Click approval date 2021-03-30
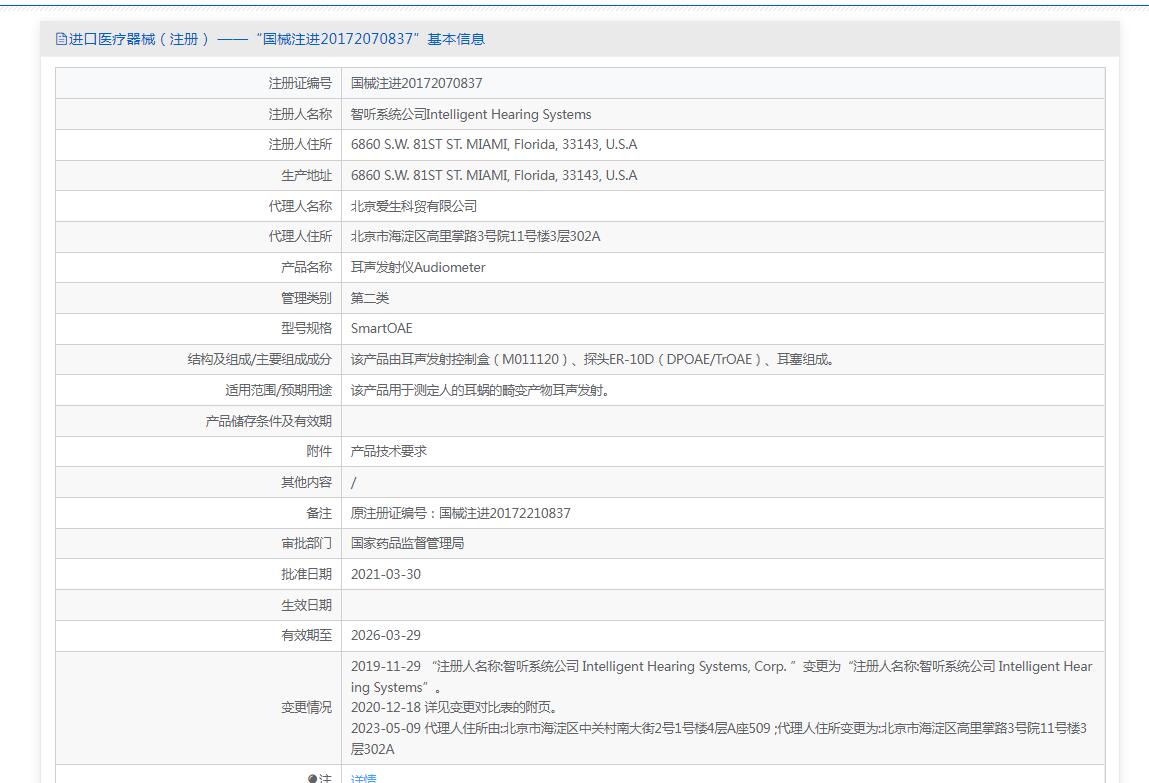This screenshot has height=783, width=1149. click(x=386, y=574)
